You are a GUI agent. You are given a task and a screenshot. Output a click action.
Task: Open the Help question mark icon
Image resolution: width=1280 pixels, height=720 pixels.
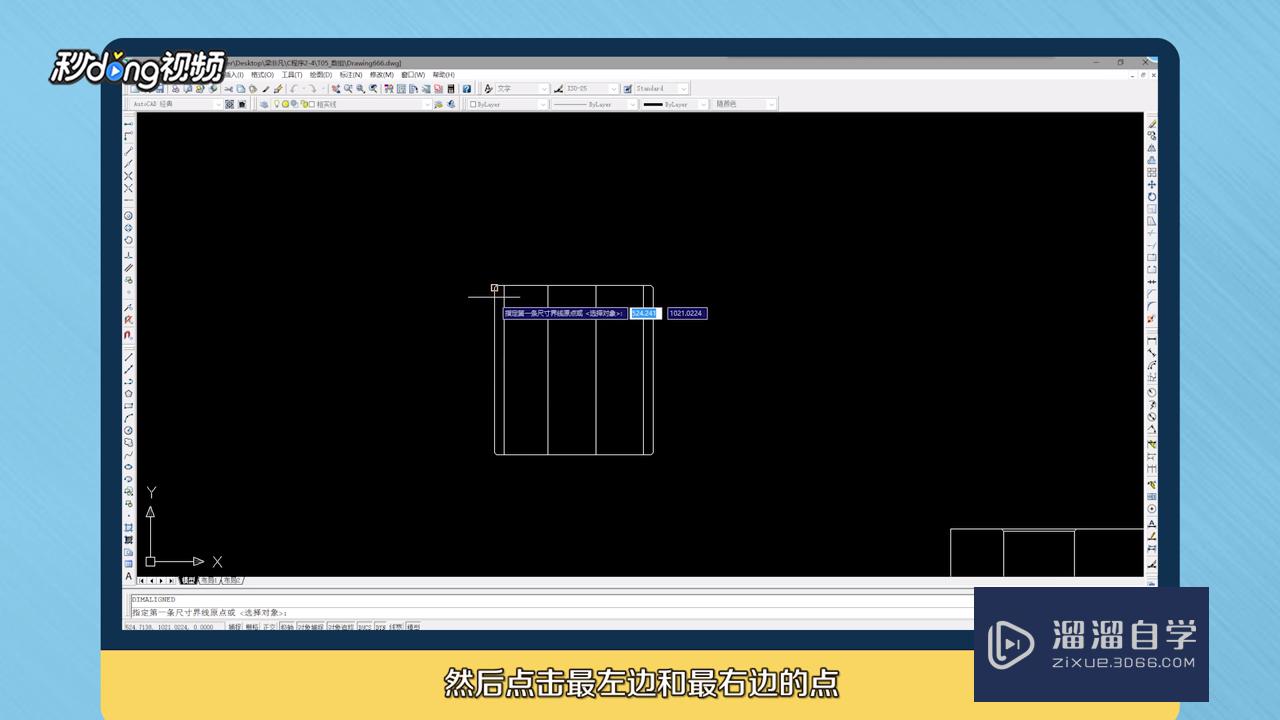(x=466, y=89)
